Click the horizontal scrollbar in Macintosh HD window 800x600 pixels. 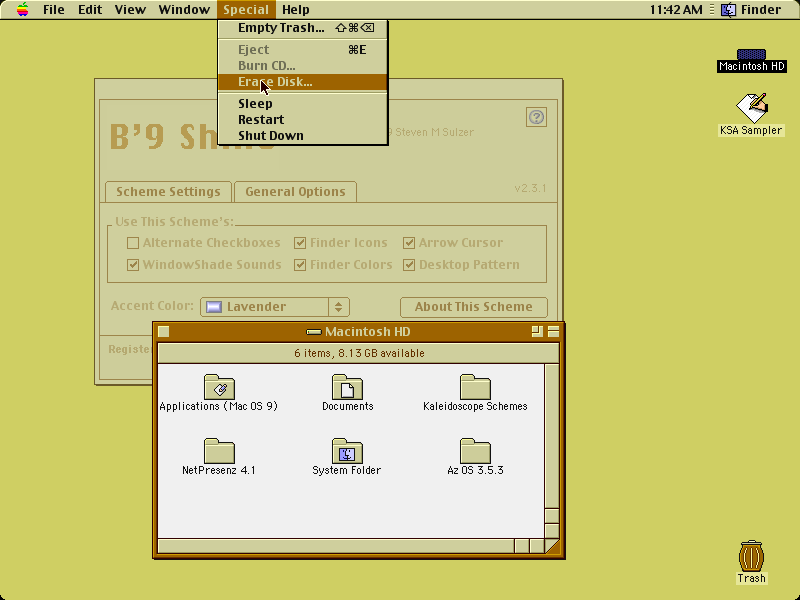click(x=351, y=546)
